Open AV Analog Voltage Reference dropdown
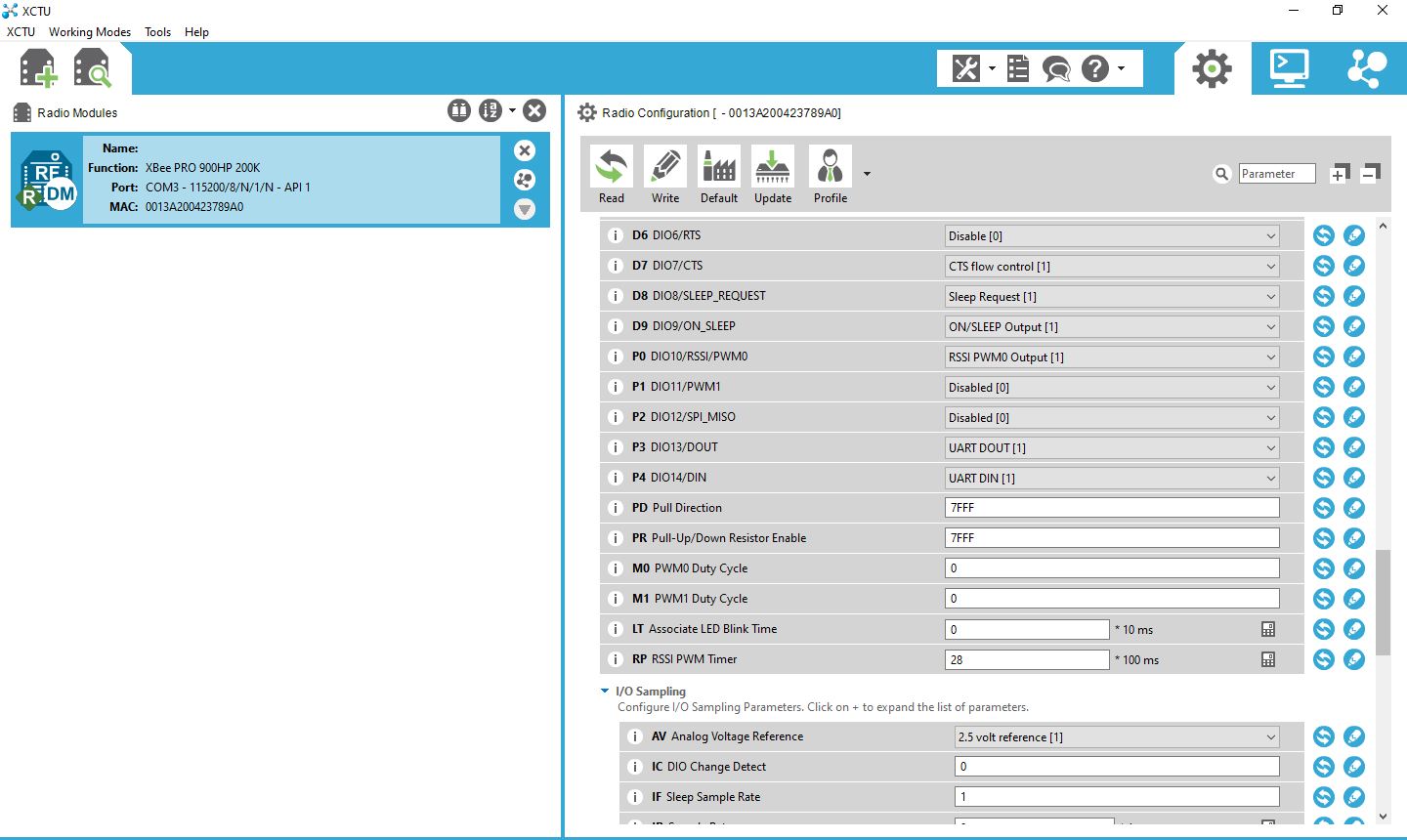 [1117, 737]
